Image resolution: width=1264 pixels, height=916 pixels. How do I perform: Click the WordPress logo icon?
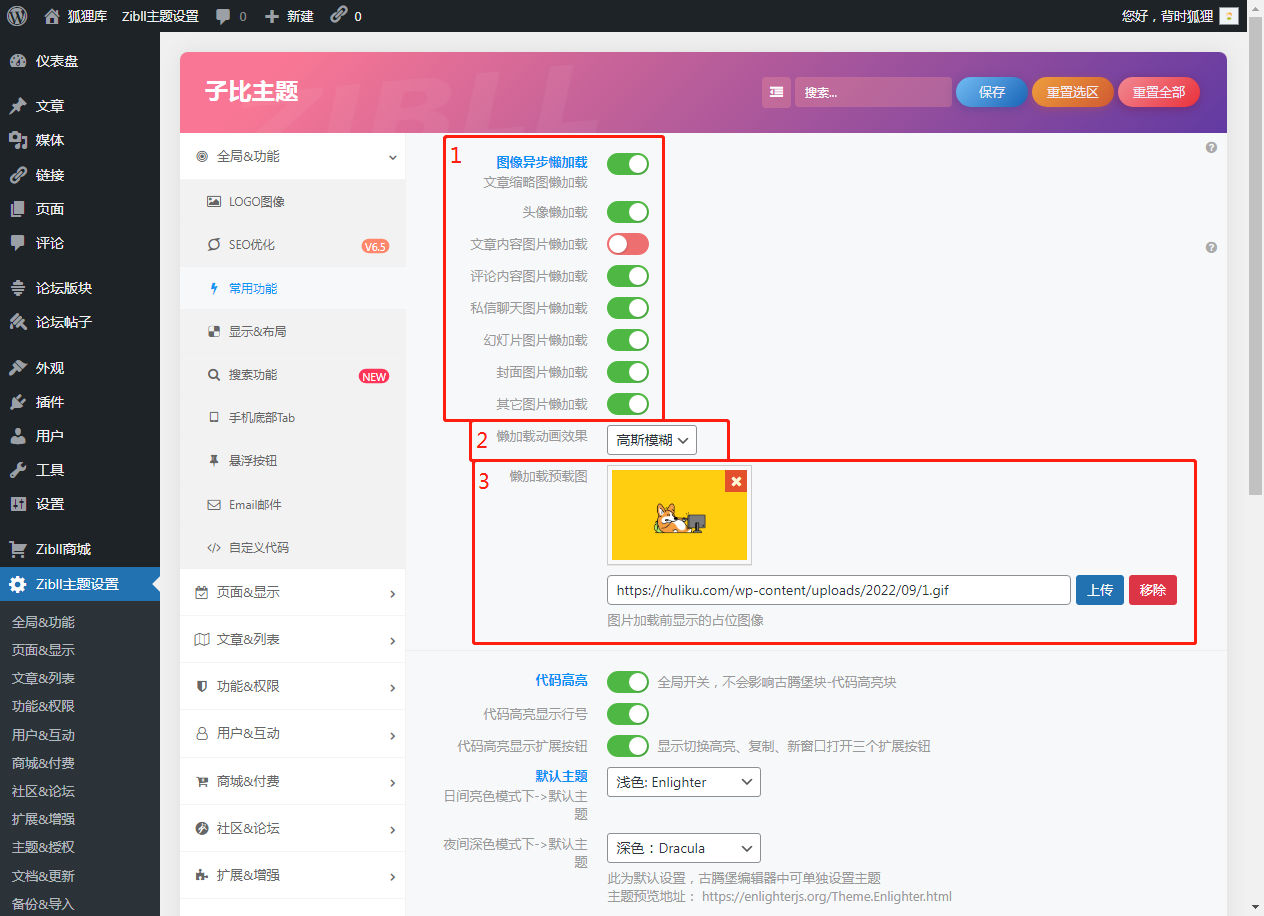click(x=17, y=16)
